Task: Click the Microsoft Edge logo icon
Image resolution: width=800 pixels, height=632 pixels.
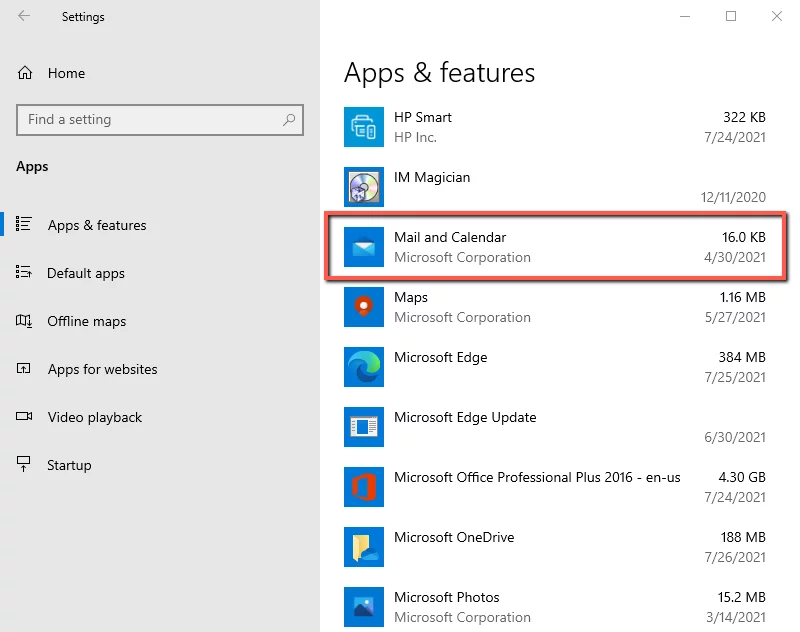Action: tap(364, 367)
